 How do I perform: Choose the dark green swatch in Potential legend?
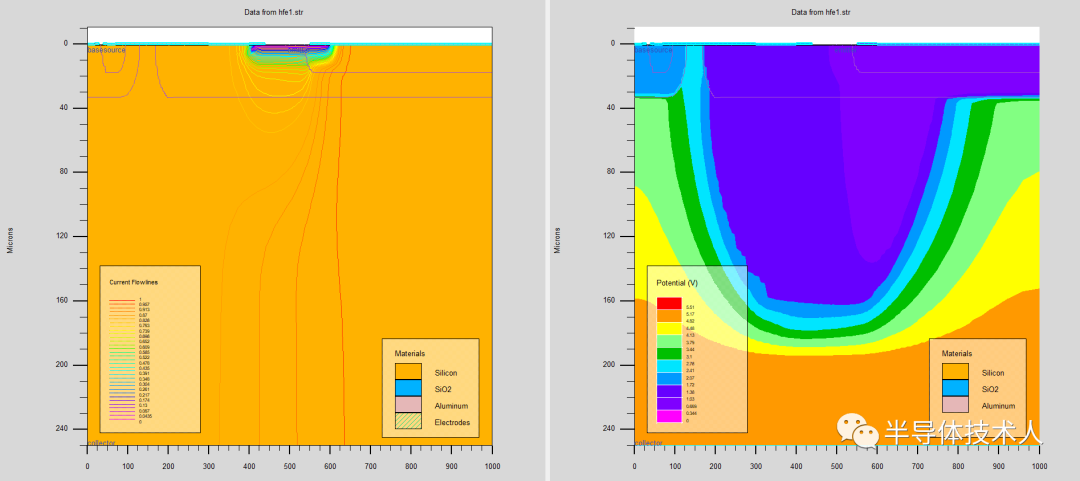[x=668, y=354]
